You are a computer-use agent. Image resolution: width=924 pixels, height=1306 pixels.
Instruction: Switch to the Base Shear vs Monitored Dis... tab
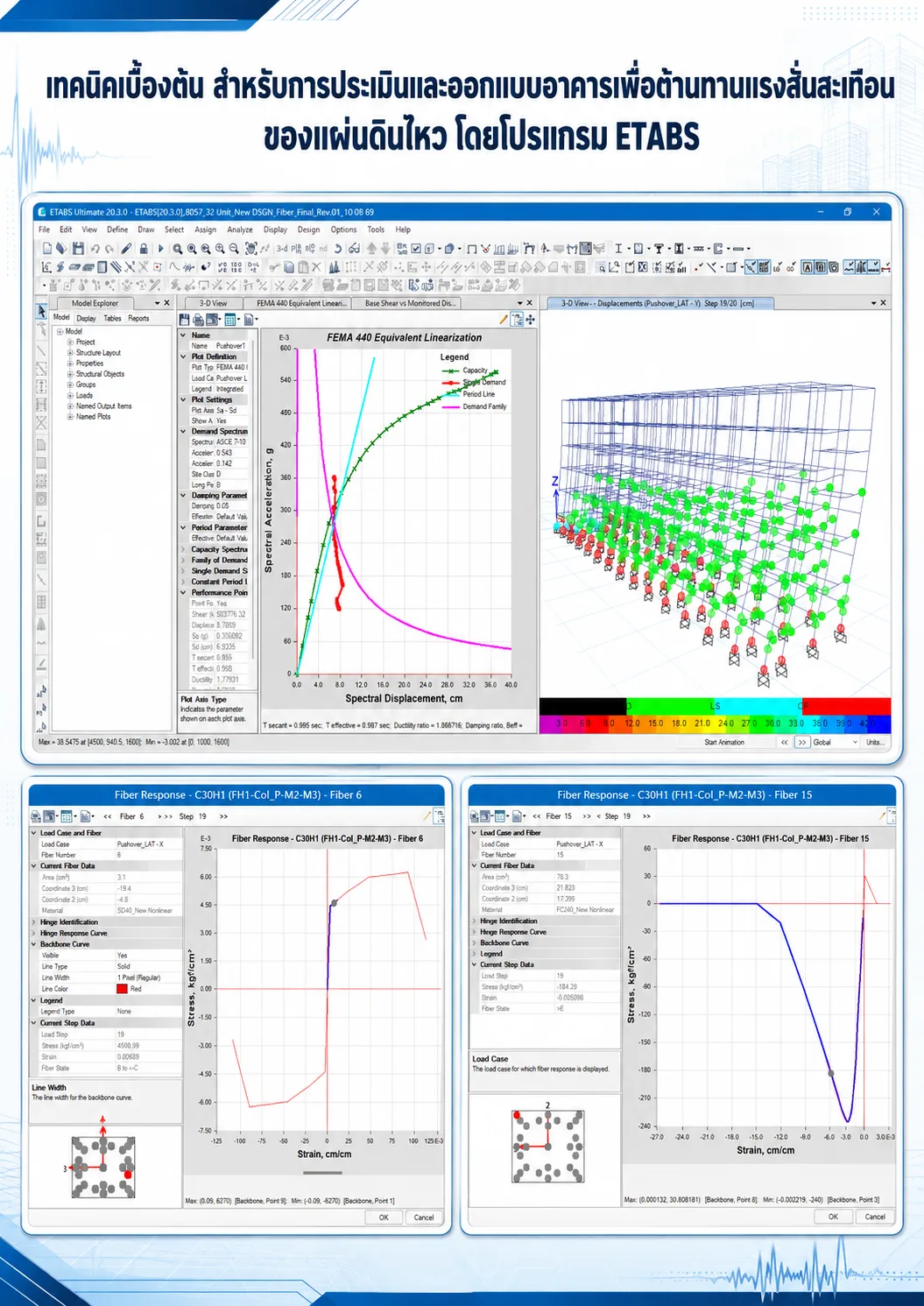pyautogui.click(x=410, y=303)
